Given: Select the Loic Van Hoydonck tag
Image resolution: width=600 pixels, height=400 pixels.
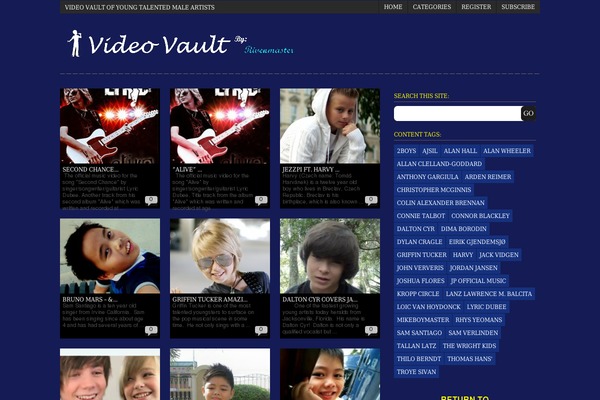Looking at the screenshot, I should [x=428, y=307].
